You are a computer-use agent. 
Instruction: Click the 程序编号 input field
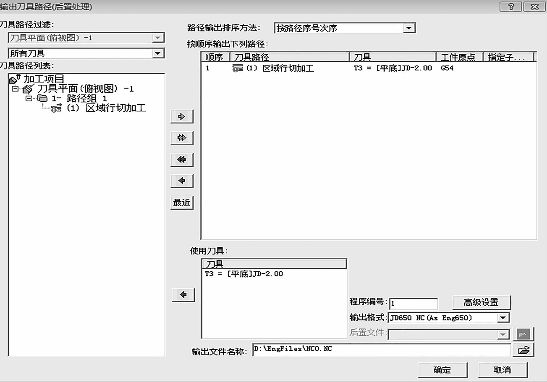point(413,303)
